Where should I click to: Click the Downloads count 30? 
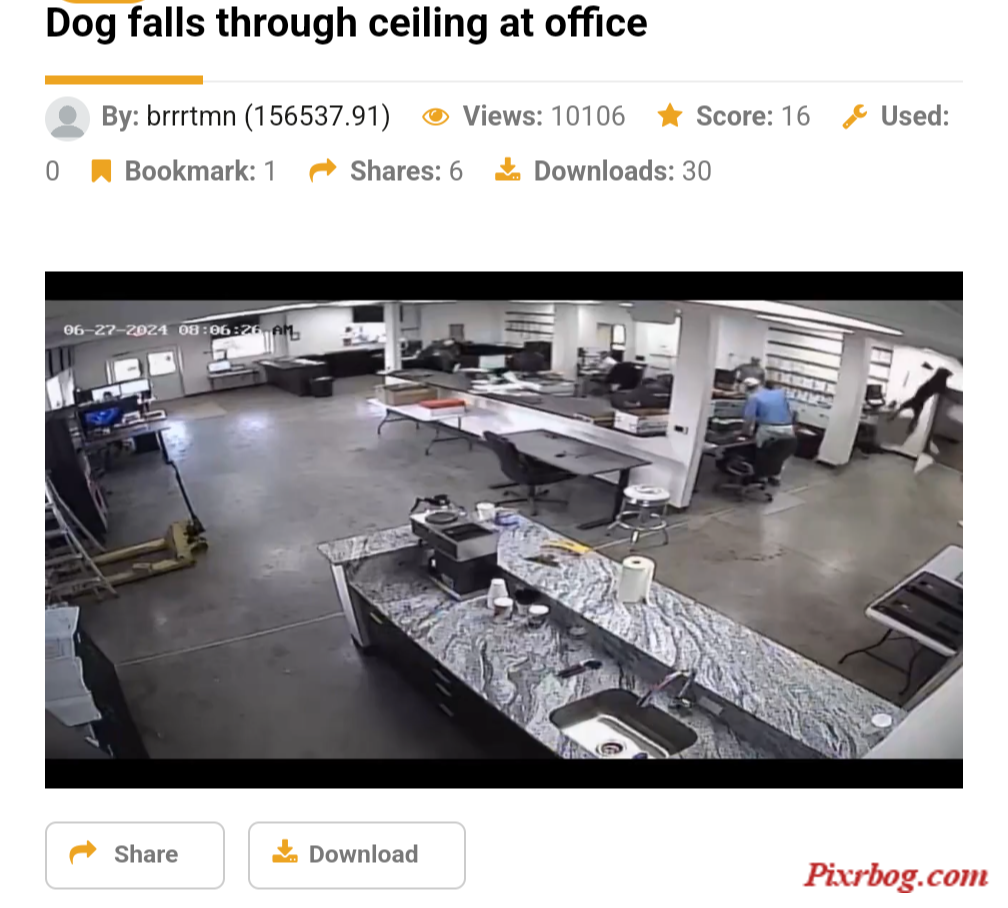[696, 171]
